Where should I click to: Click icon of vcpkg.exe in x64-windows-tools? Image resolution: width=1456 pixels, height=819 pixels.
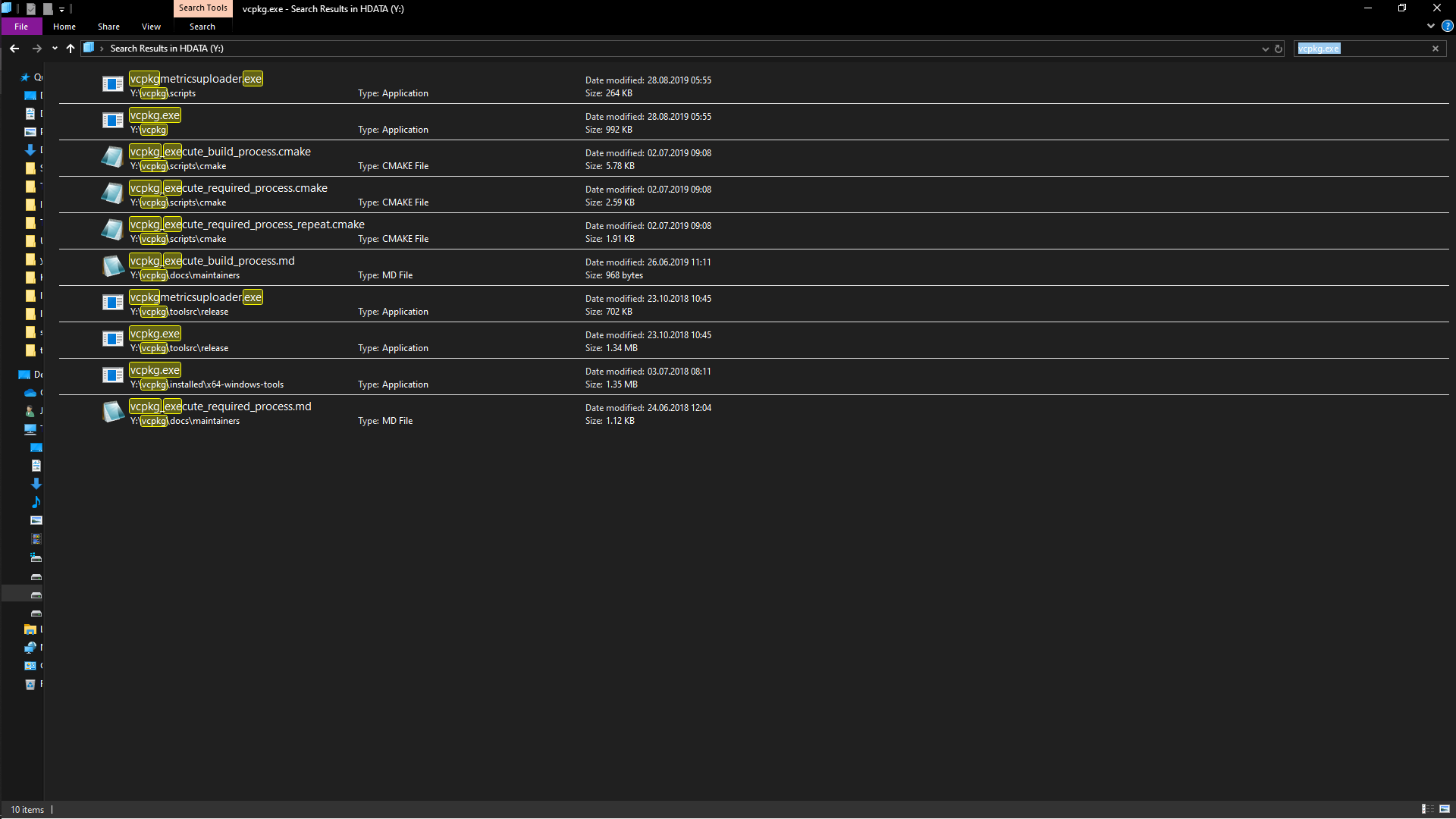112,375
